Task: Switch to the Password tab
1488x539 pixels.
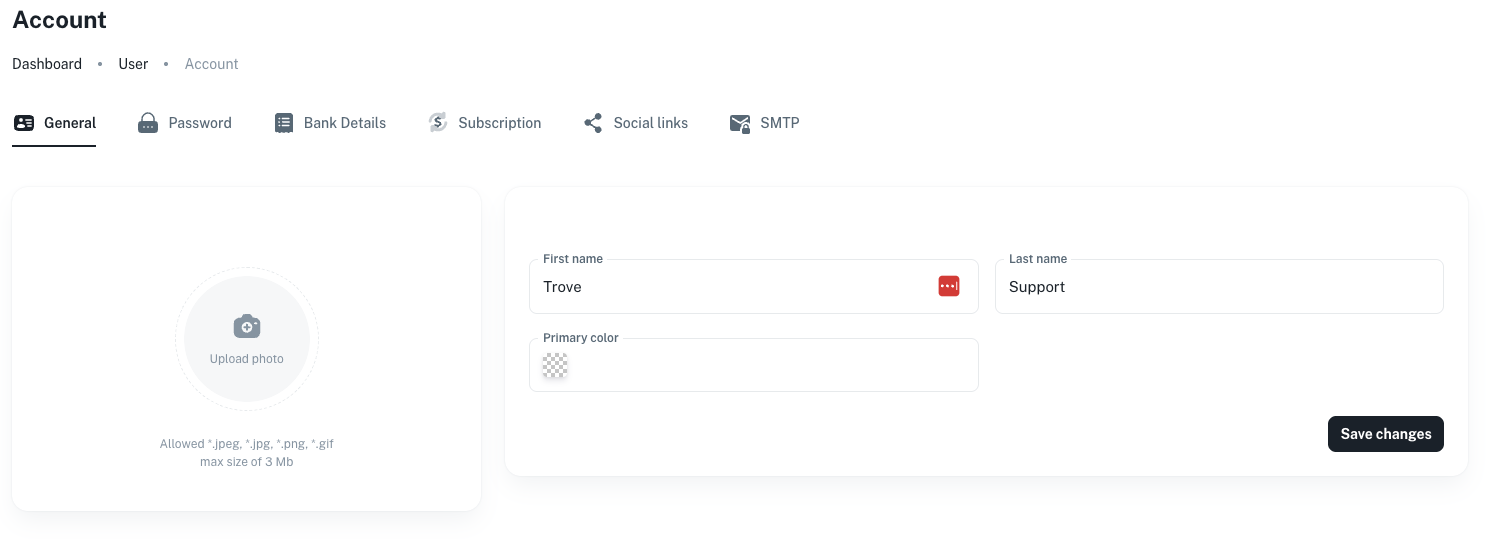Action: point(199,123)
